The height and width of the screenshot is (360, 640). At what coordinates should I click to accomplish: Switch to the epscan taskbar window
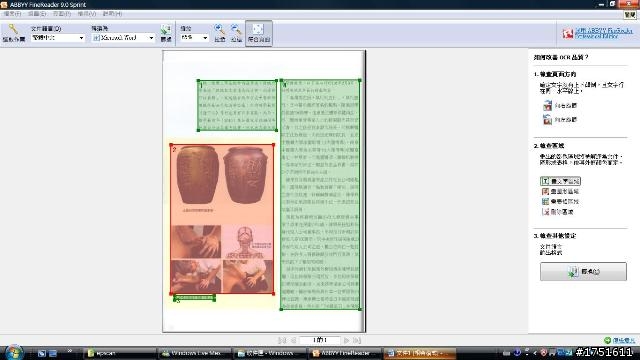pyautogui.click(x=120, y=353)
